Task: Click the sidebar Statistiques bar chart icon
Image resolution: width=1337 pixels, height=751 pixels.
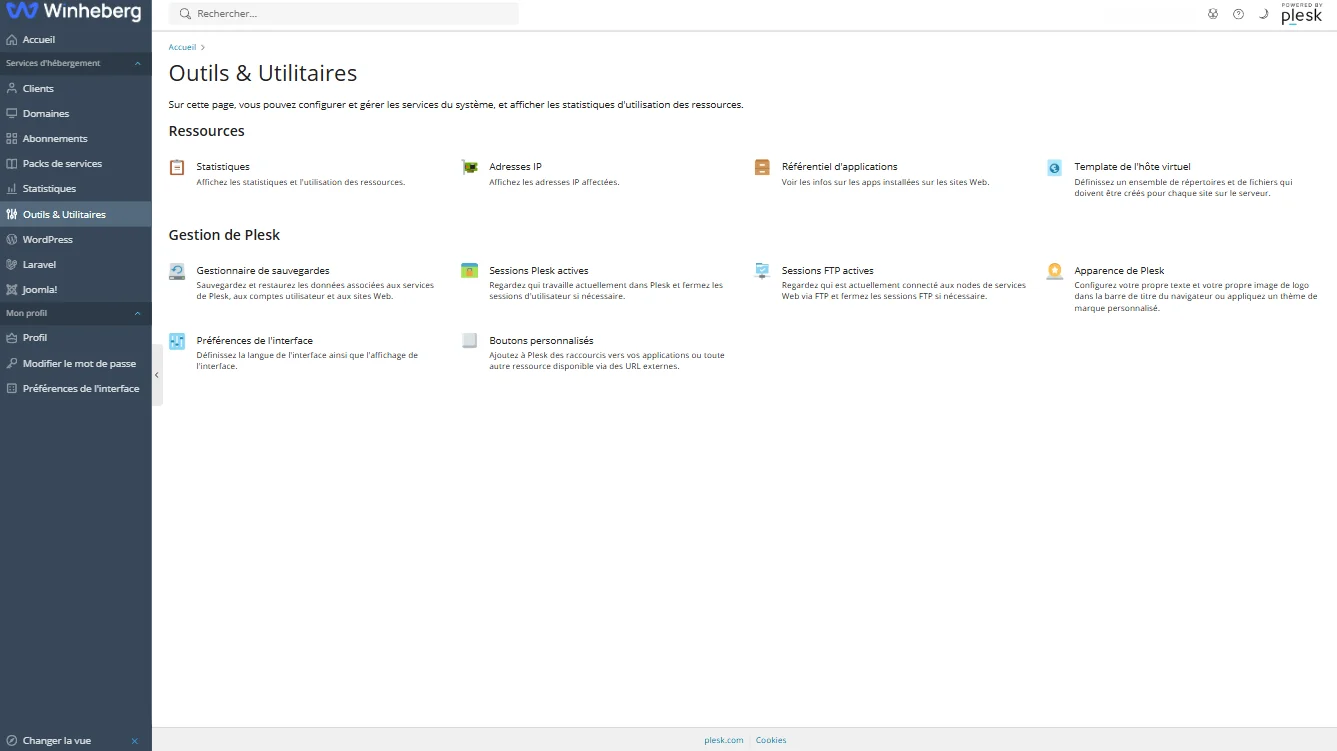Action: pos(12,189)
